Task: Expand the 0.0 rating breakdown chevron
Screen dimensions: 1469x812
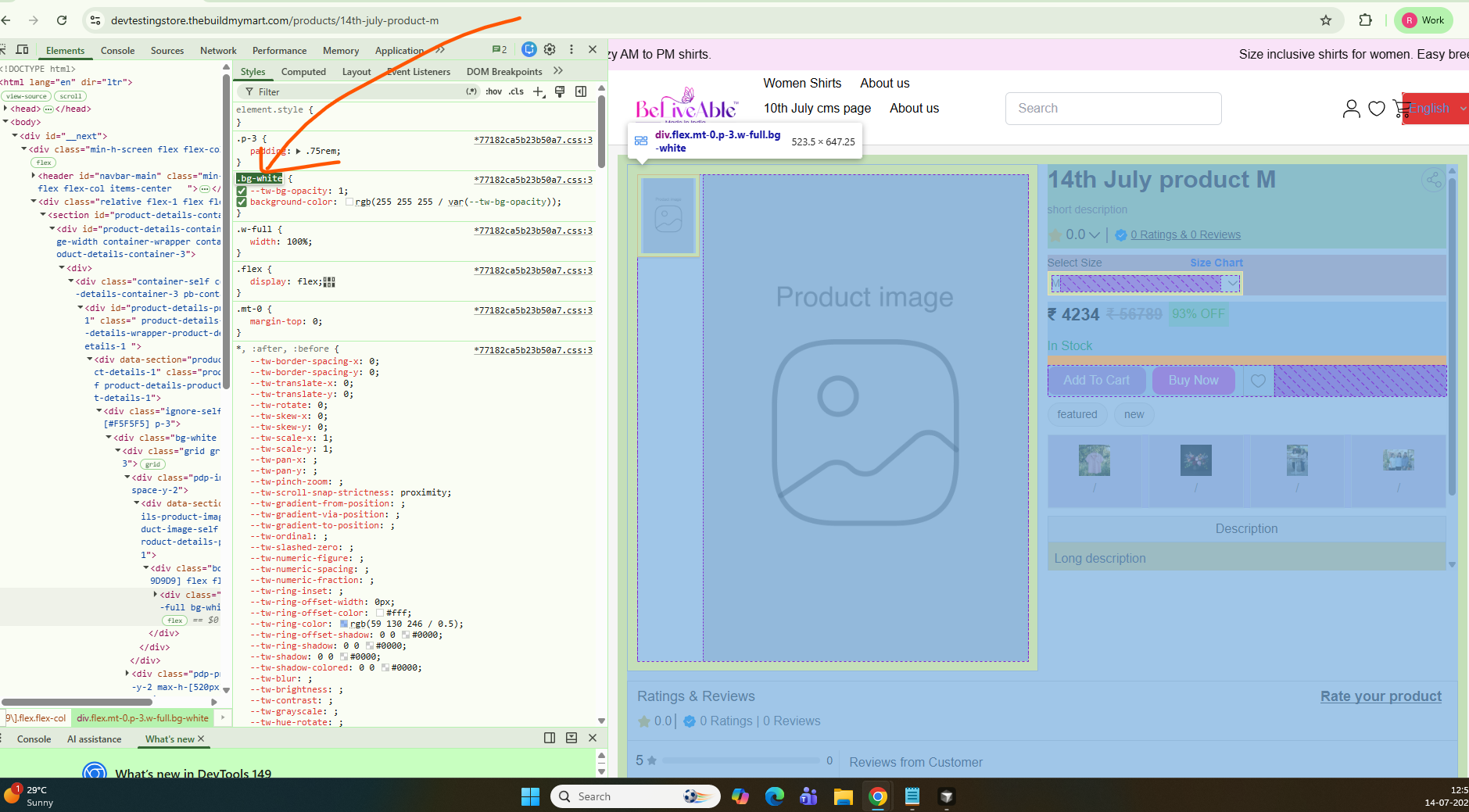Action: pos(1095,235)
